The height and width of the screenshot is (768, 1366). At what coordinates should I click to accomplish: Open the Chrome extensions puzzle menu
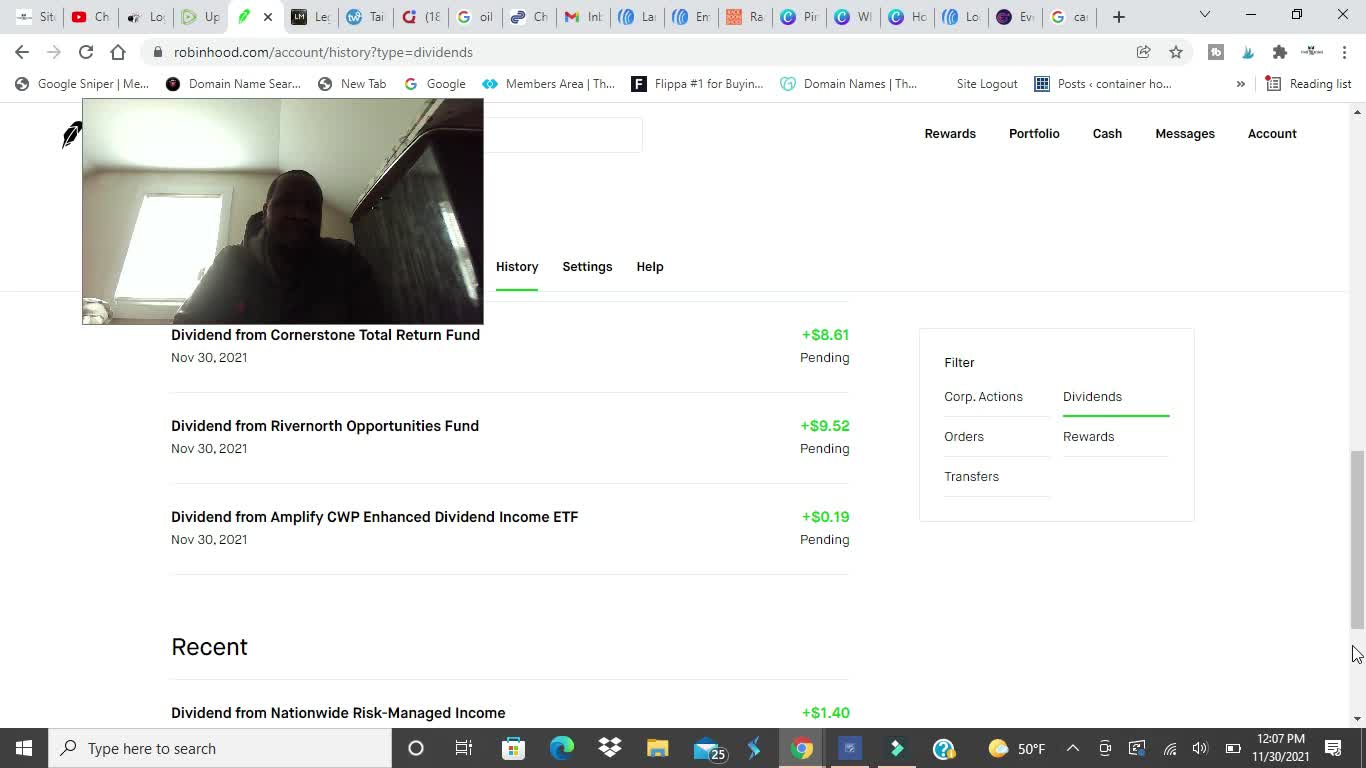pyautogui.click(x=1279, y=52)
